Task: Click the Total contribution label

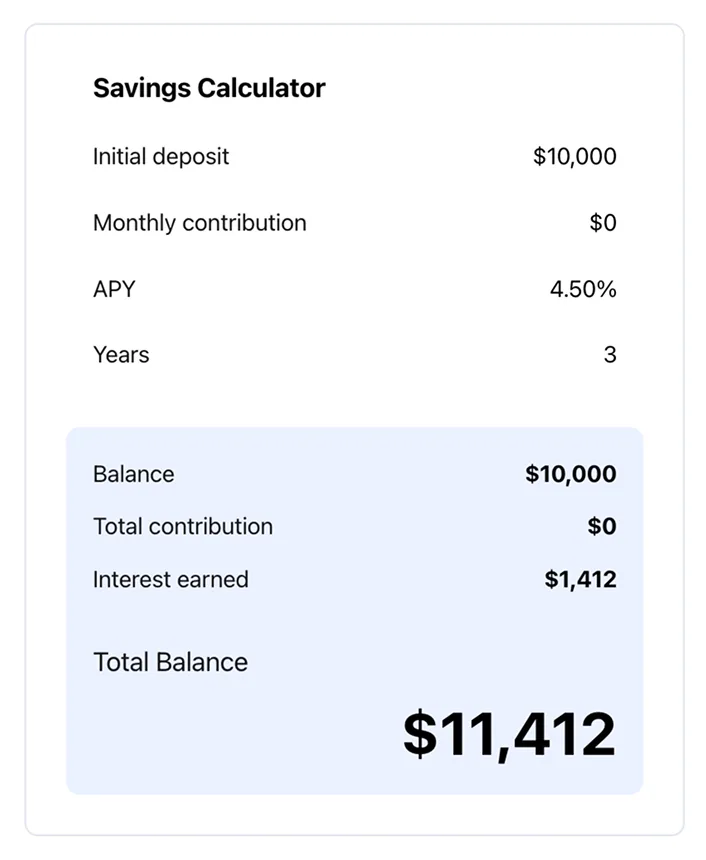Action: pyautogui.click(x=183, y=527)
